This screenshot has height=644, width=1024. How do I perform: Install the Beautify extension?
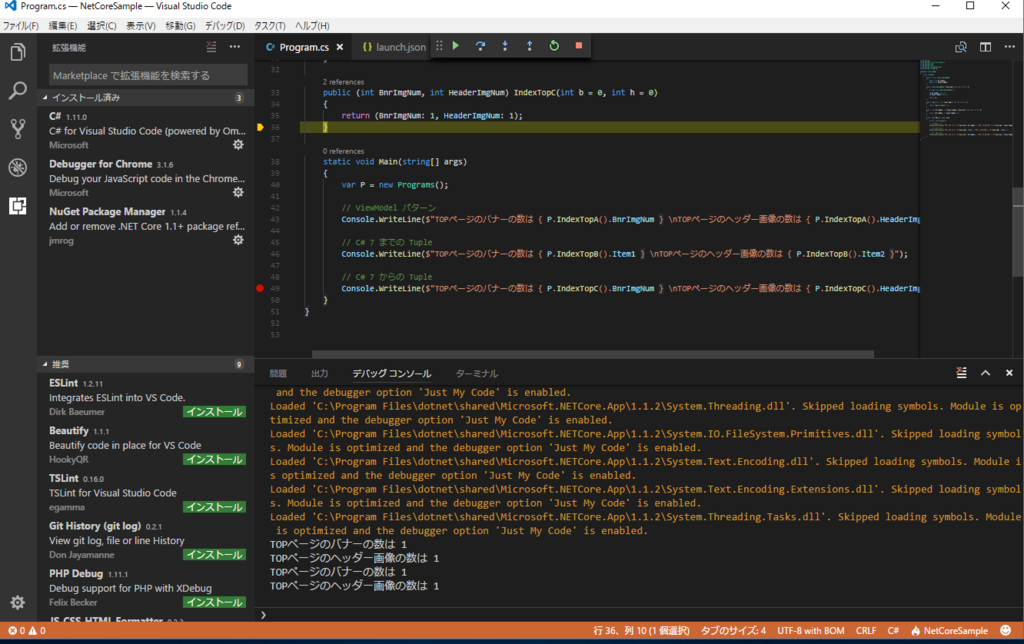point(214,459)
